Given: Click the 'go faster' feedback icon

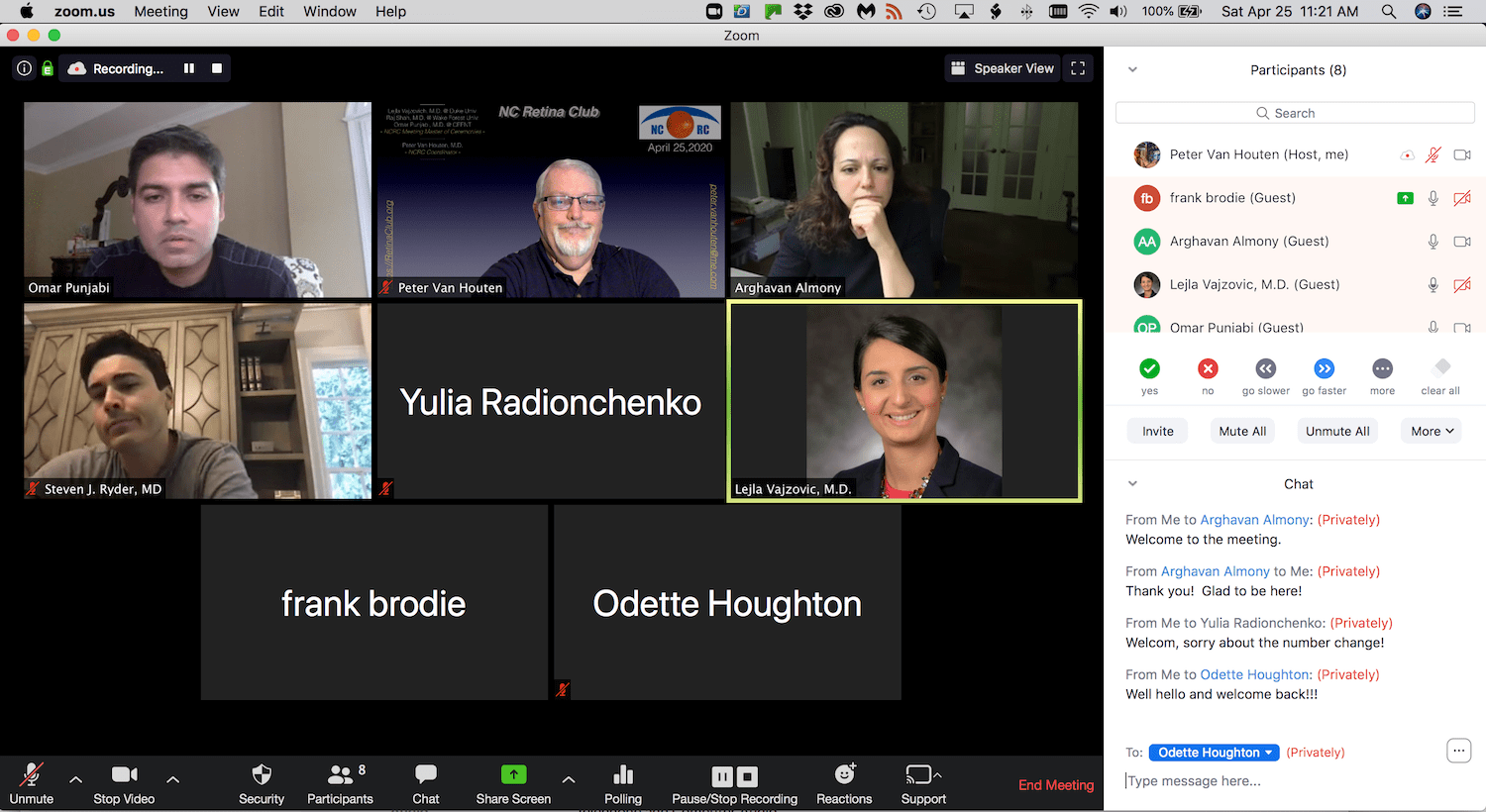Looking at the screenshot, I should [1324, 369].
